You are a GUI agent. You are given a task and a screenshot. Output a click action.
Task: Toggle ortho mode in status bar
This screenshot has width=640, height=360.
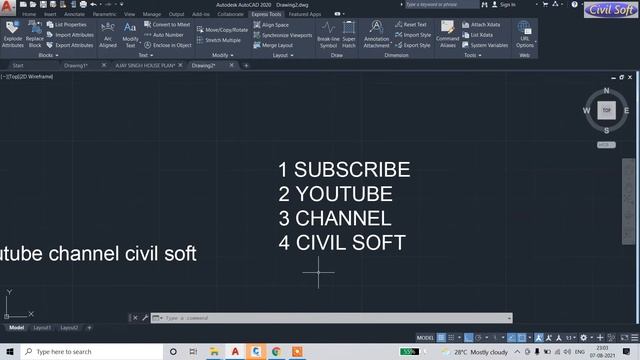pyautogui.click(x=469, y=338)
